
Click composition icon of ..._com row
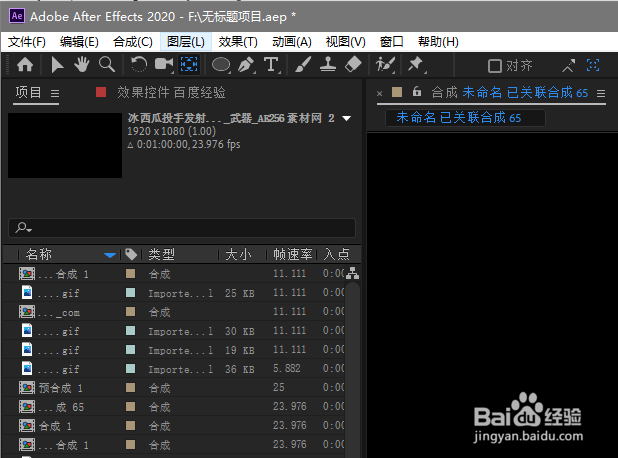27,312
